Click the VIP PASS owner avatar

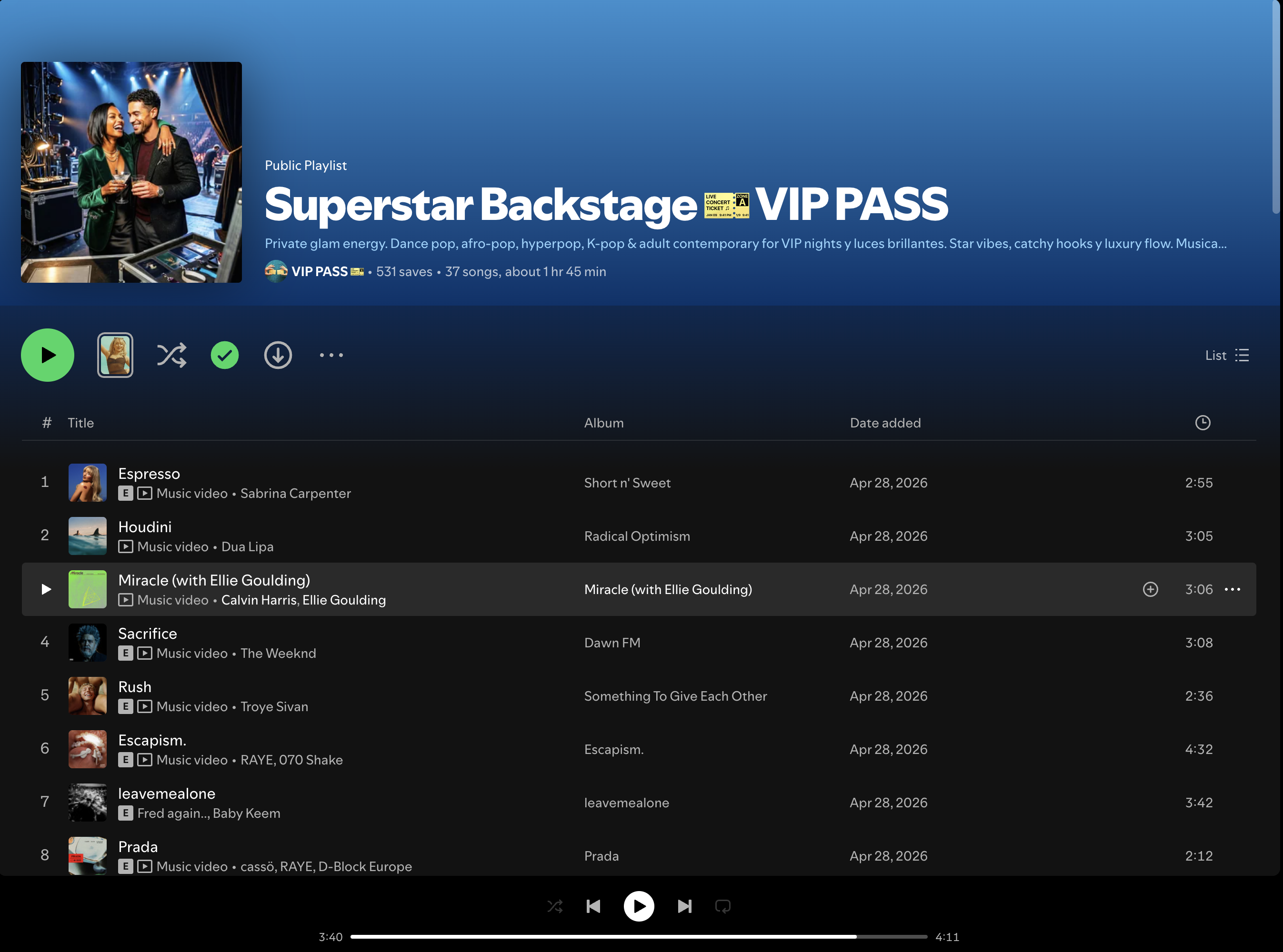pyautogui.click(x=276, y=271)
